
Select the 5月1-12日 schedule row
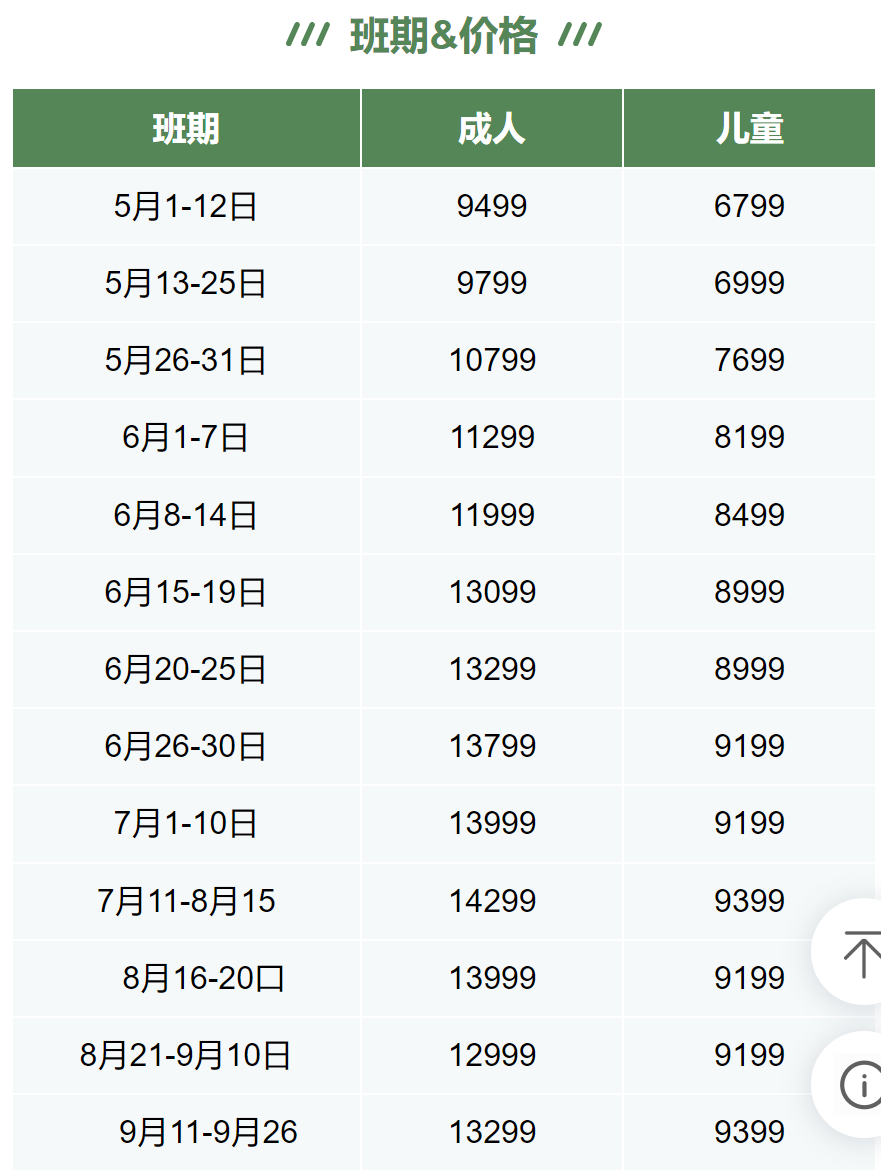coord(443,206)
